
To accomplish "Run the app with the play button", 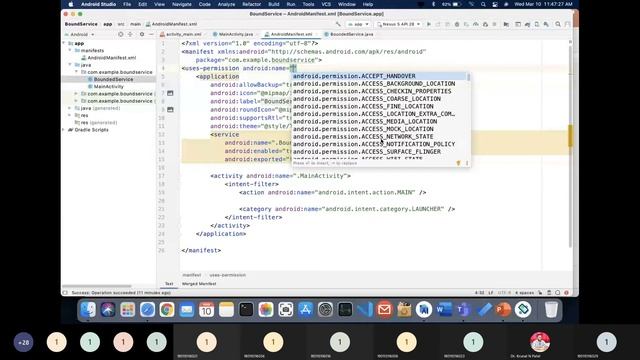I will pyautogui.click(x=429, y=24).
